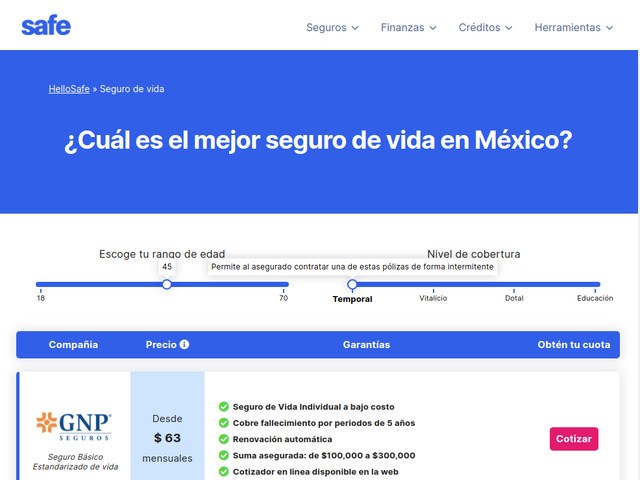Click the safe logo in header
Image resolution: width=640 pixels, height=480 pixels.
pyautogui.click(x=46, y=26)
